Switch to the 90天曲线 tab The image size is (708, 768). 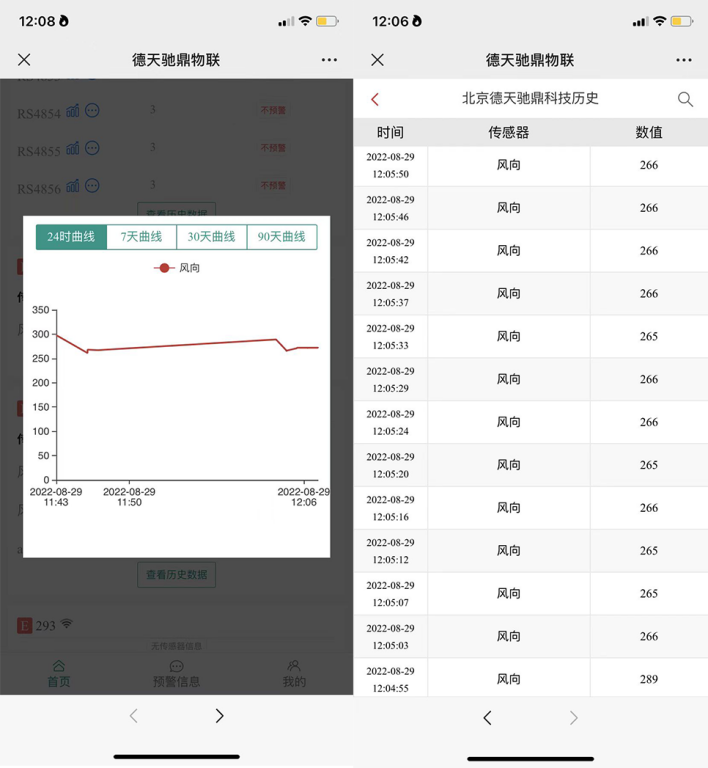point(282,237)
